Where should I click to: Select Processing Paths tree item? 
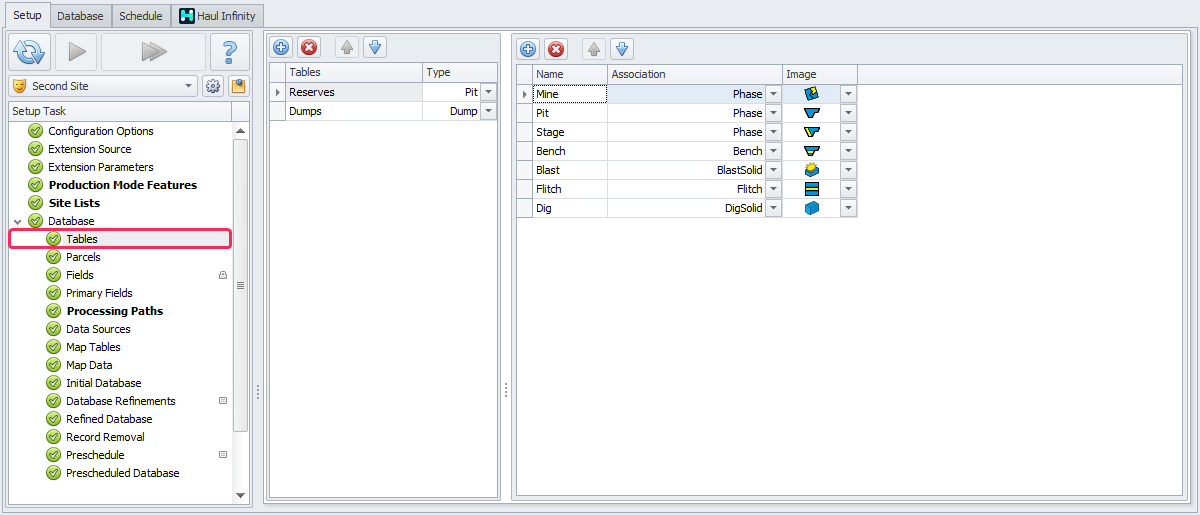click(x=114, y=311)
